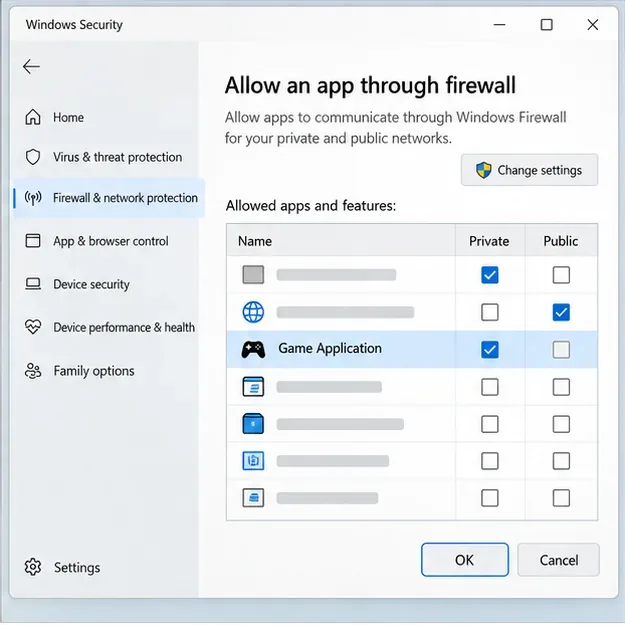Minimize the Windows Security window

pyautogui.click(x=499, y=25)
